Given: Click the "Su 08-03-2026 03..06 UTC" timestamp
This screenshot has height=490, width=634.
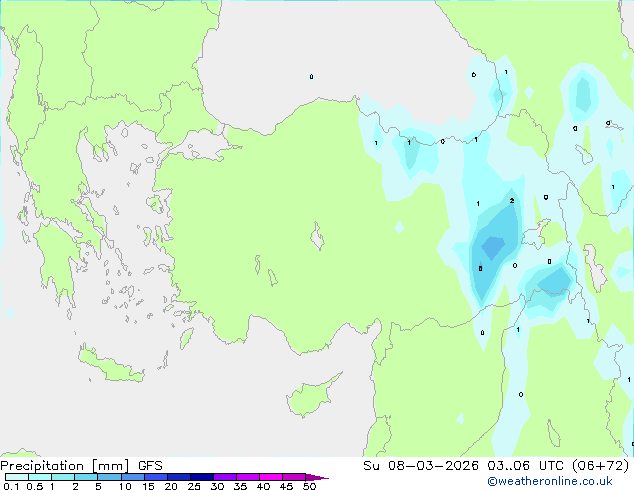Looking at the screenshot, I should tap(463, 465).
